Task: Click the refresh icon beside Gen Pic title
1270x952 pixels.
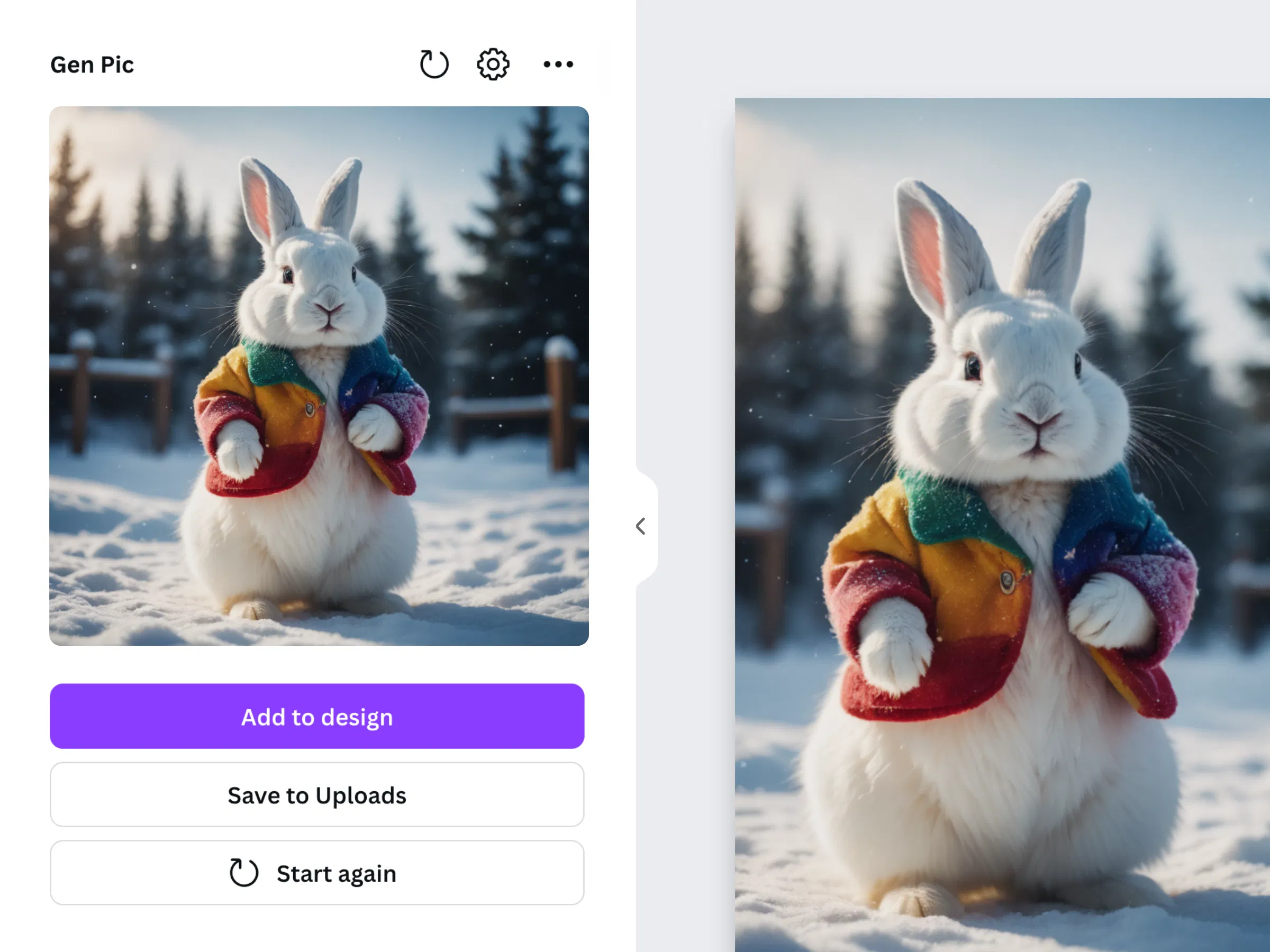Action: pyautogui.click(x=434, y=63)
